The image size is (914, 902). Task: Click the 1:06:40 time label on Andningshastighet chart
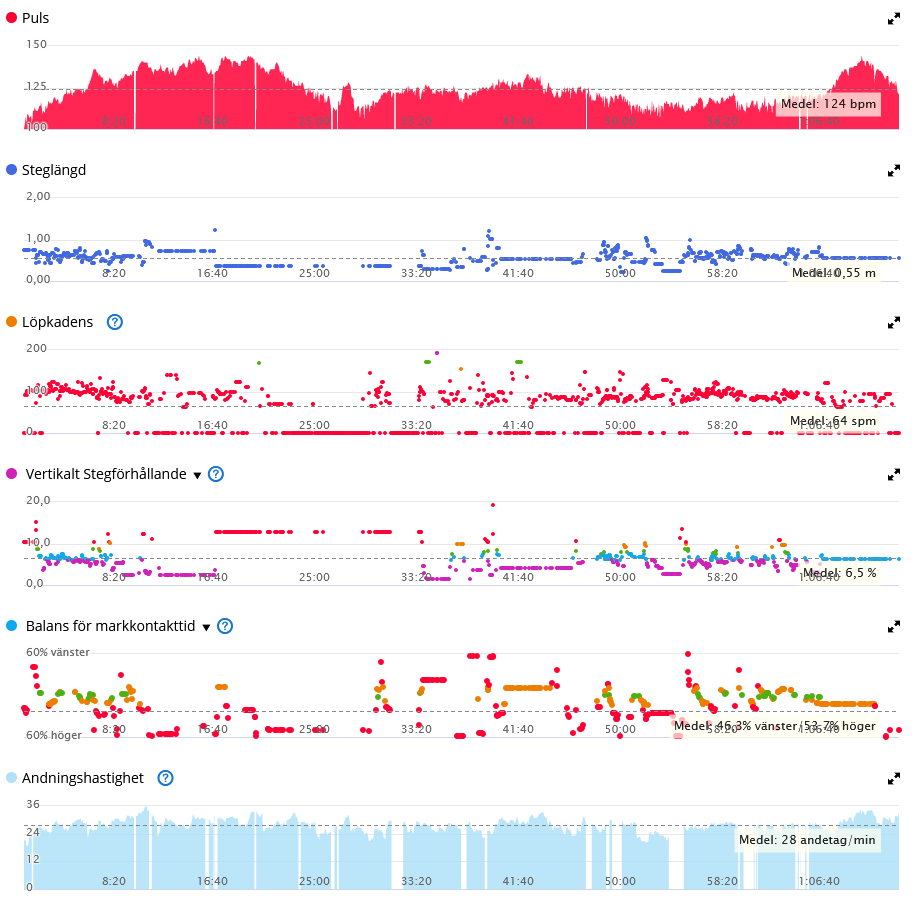pyautogui.click(x=819, y=881)
